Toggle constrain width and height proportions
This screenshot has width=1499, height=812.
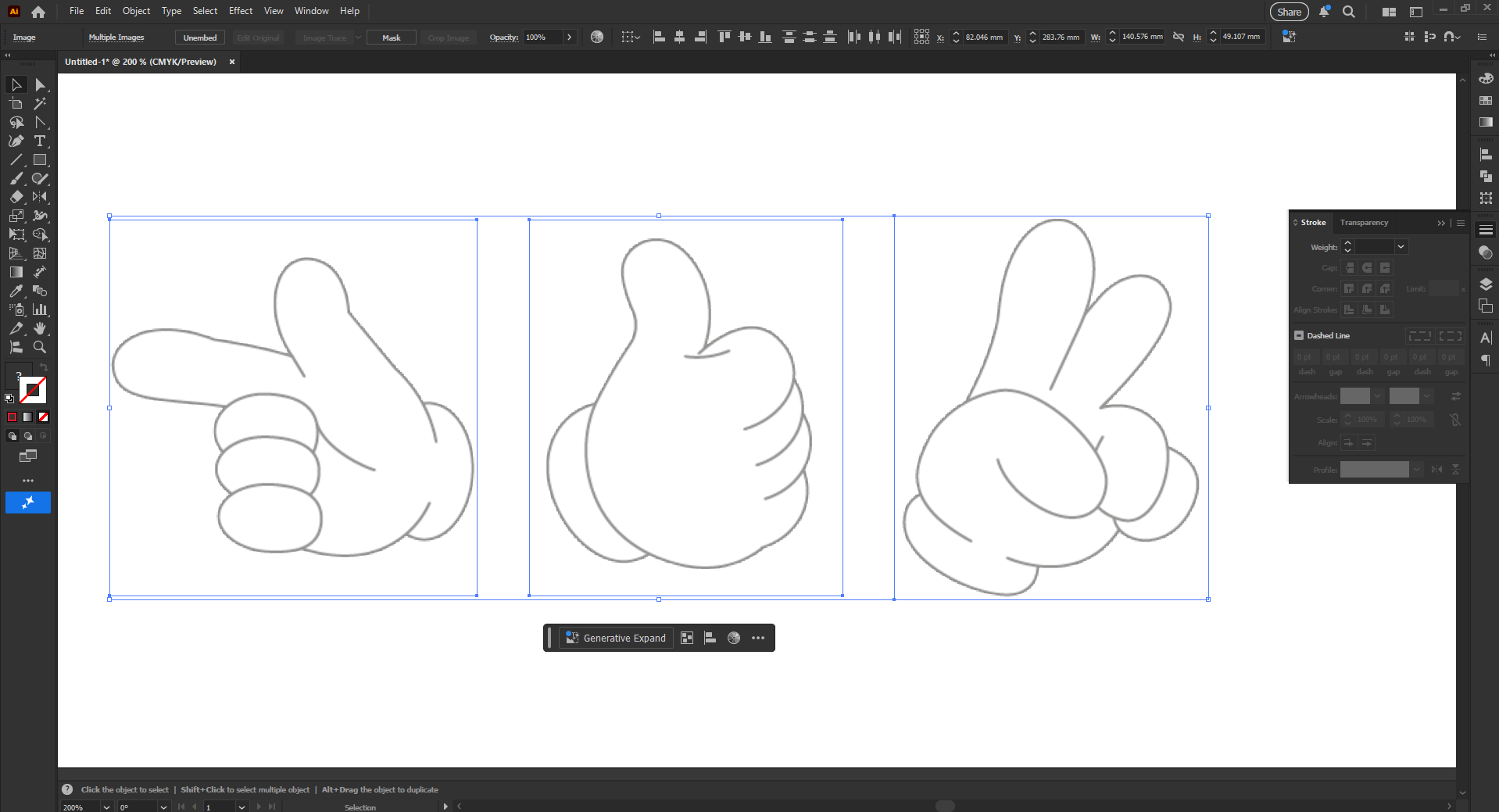[x=1179, y=37]
